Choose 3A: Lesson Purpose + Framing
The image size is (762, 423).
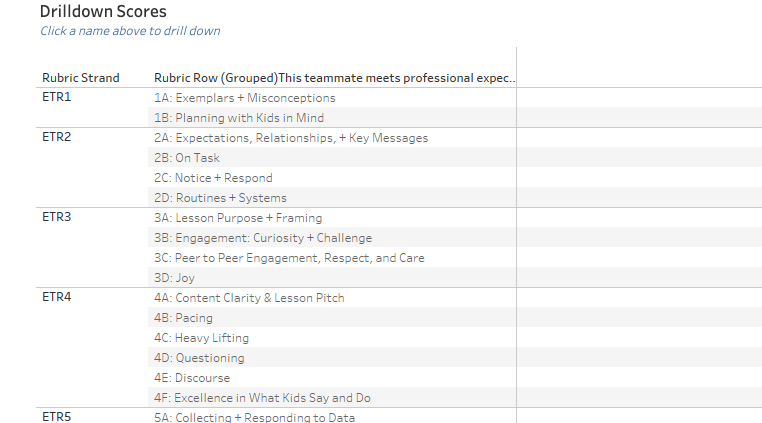pyautogui.click(x=238, y=218)
